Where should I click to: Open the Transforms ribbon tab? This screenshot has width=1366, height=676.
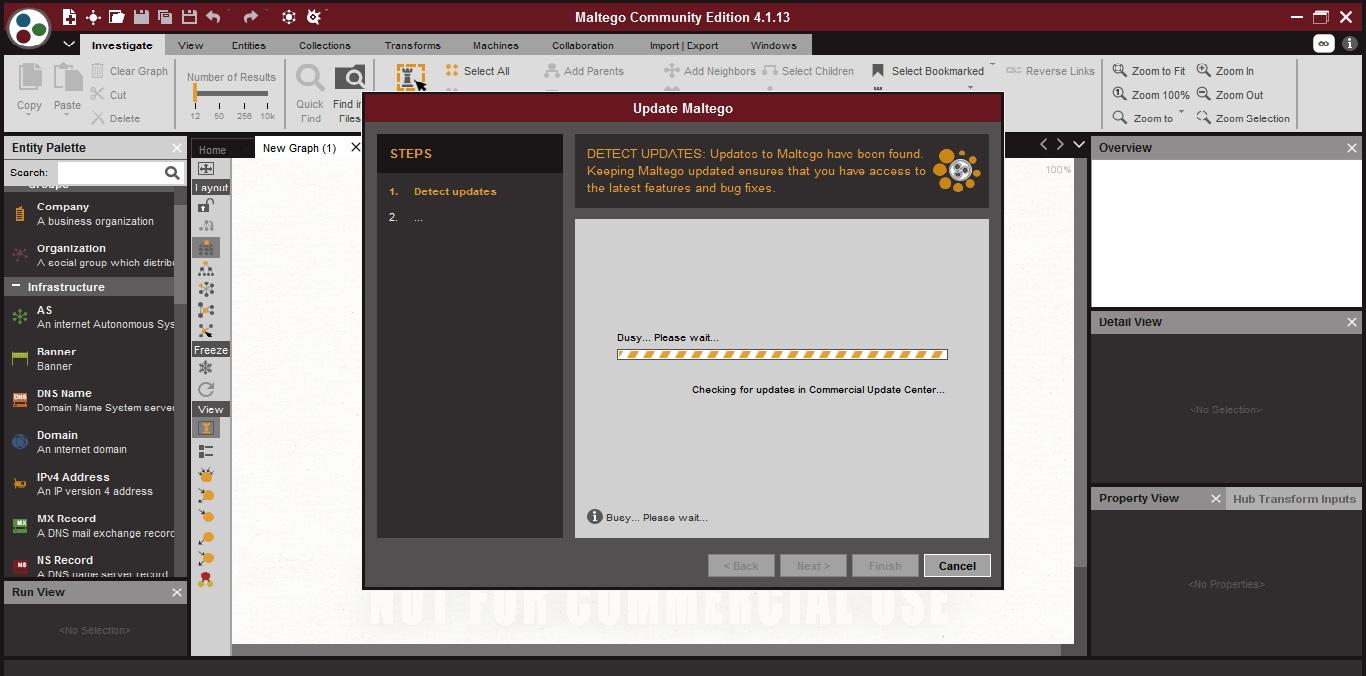[412, 45]
